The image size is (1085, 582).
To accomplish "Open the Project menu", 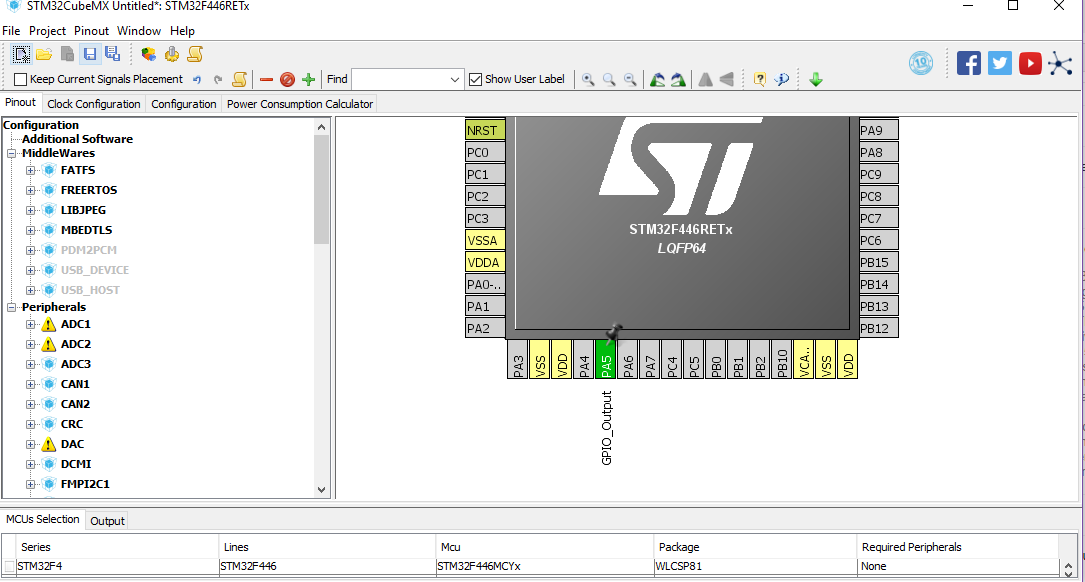I will pos(47,30).
